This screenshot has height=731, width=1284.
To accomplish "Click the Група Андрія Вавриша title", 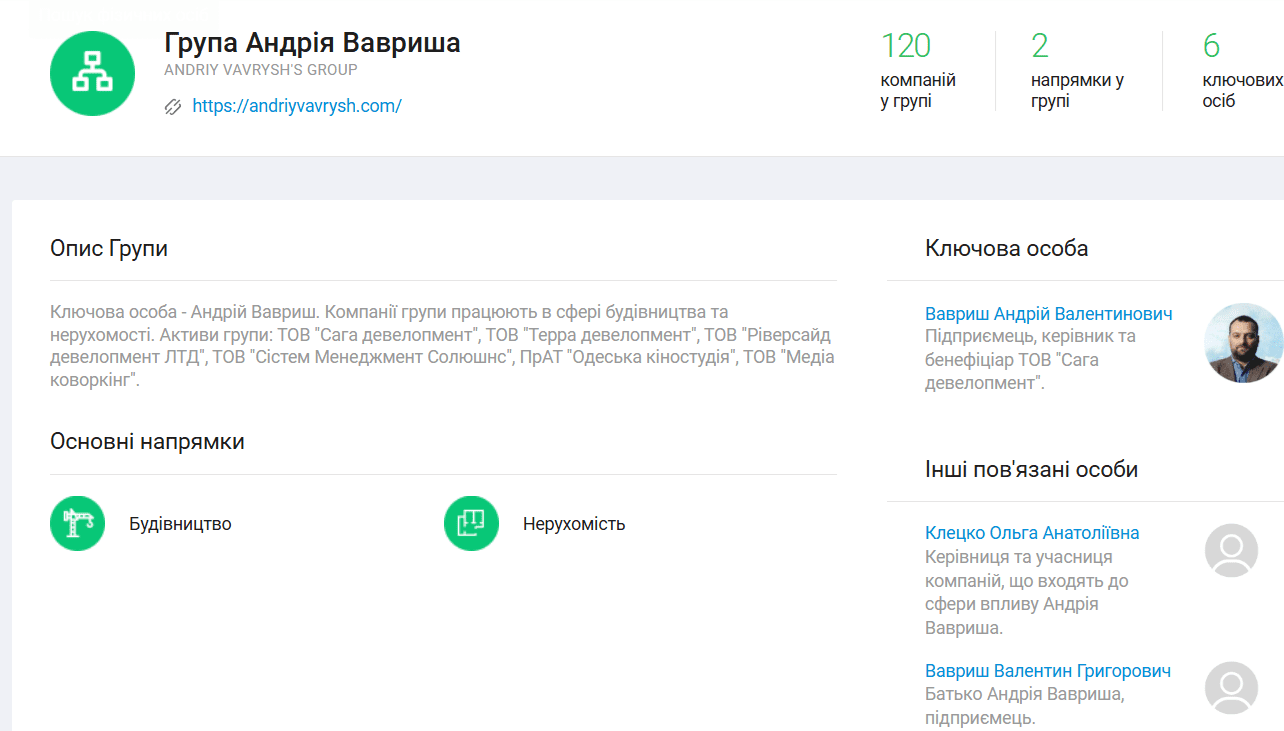I will (312, 43).
